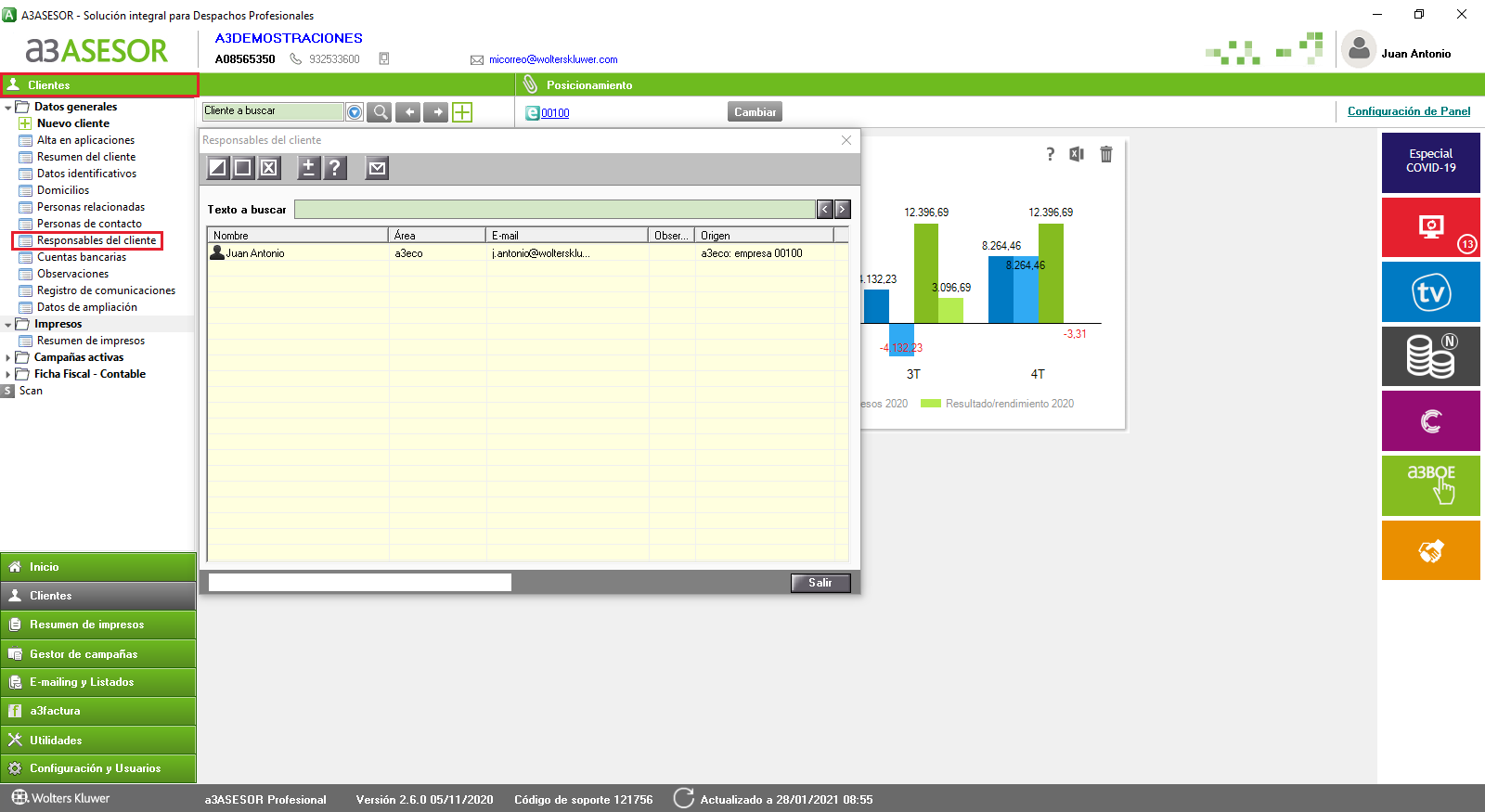Click the chart panel help question mark
The image size is (1485, 812).
pyautogui.click(x=1051, y=154)
